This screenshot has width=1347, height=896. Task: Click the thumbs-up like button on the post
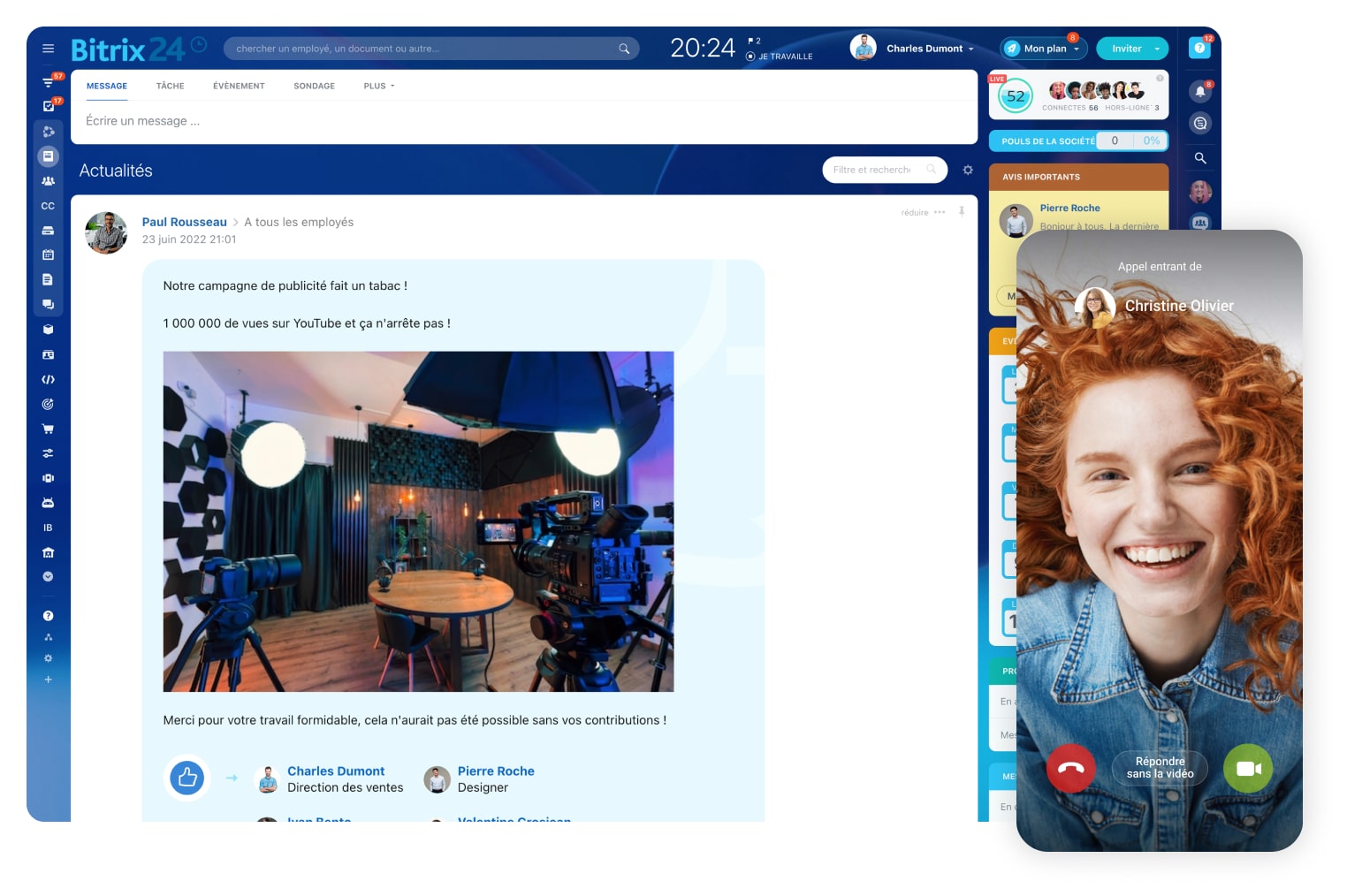pyautogui.click(x=186, y=778)
